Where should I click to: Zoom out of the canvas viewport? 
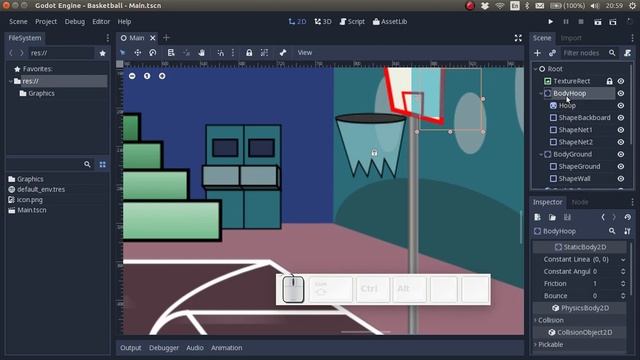(x=132, y=76)
